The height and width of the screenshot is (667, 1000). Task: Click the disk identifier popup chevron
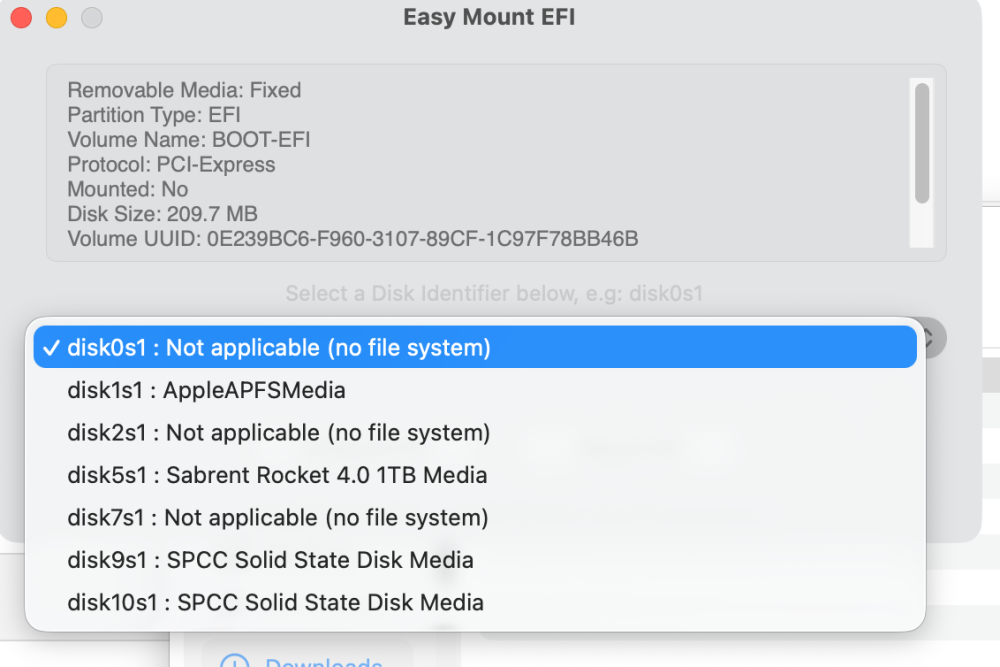pos(931,338)
